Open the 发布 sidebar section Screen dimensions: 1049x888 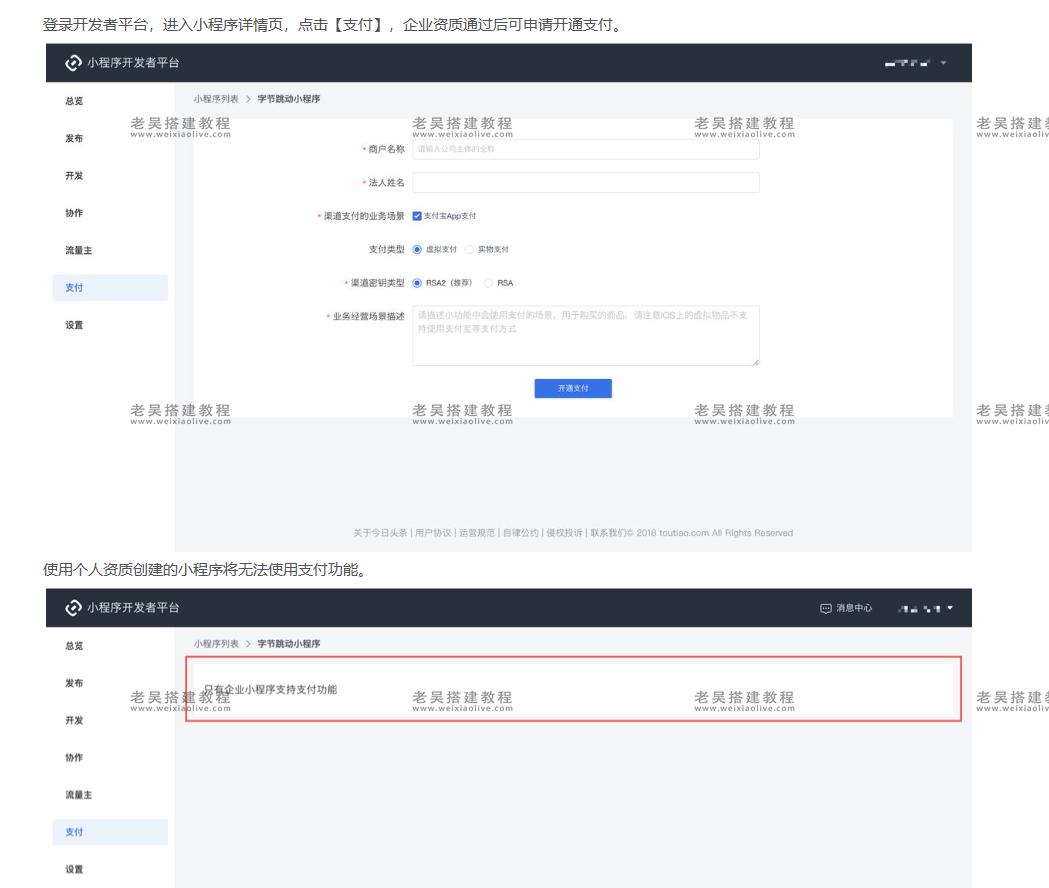[x=73, y=137]
